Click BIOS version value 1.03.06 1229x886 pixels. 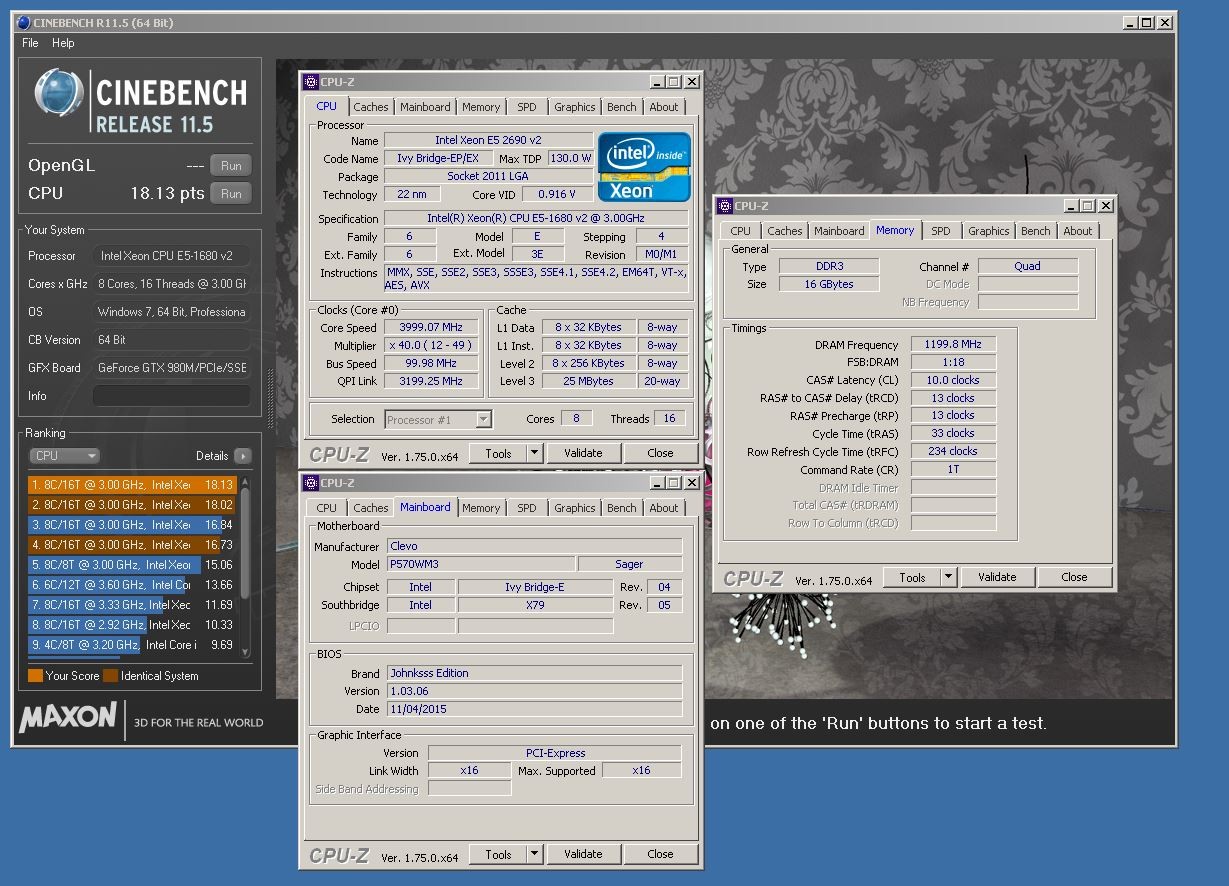(x=534, y=691)
